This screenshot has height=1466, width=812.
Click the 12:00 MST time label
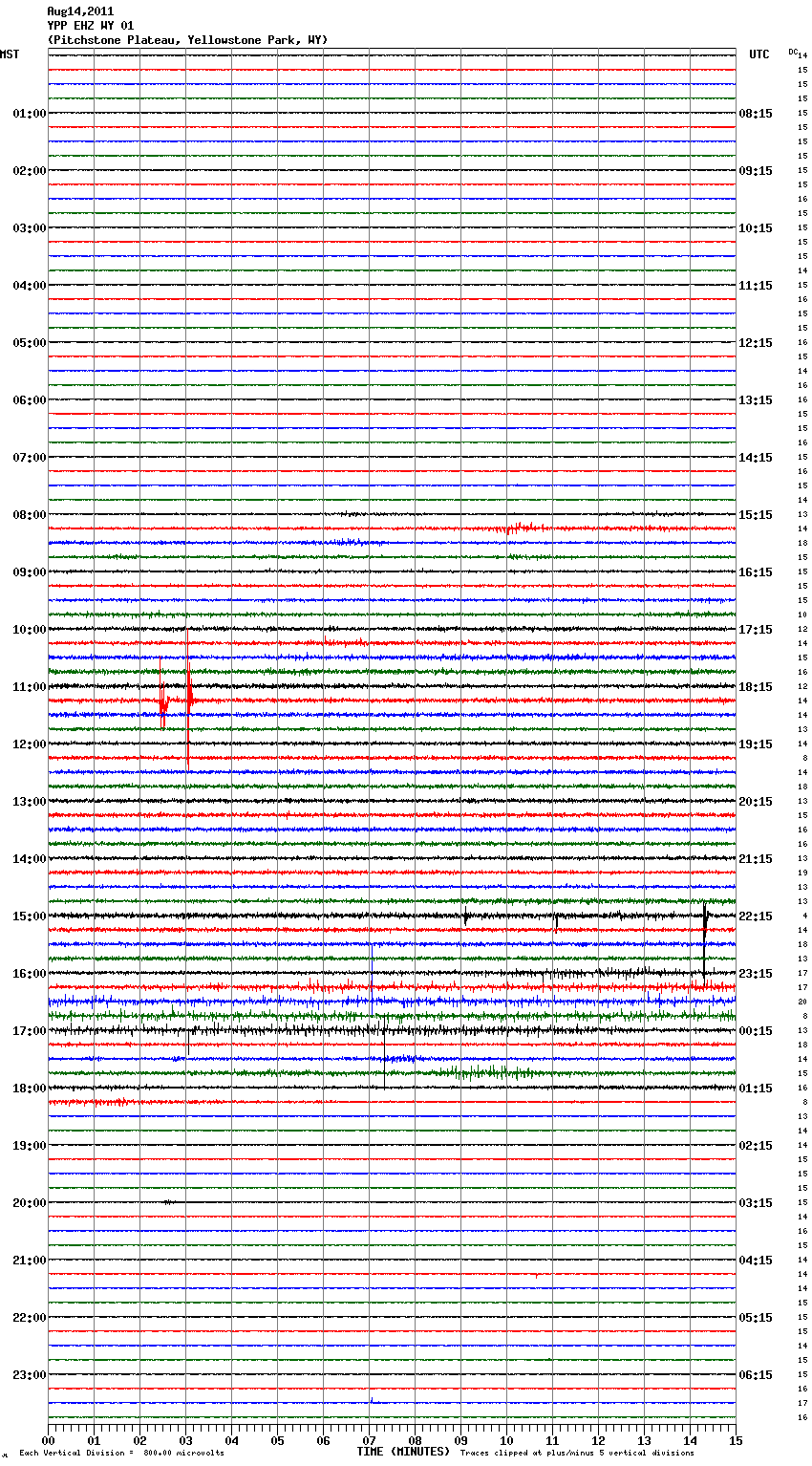tap(30, 744)
